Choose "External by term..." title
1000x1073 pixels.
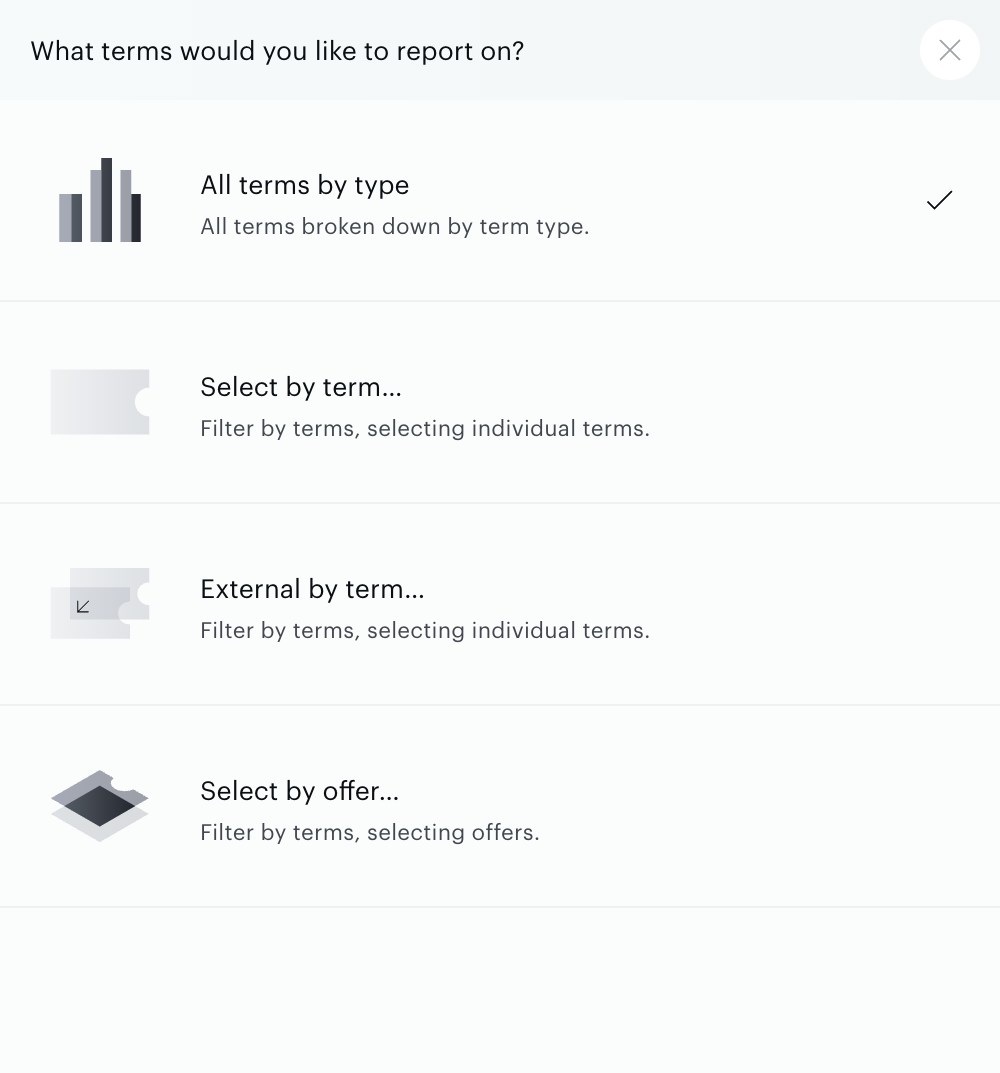[x=312, y=589]
